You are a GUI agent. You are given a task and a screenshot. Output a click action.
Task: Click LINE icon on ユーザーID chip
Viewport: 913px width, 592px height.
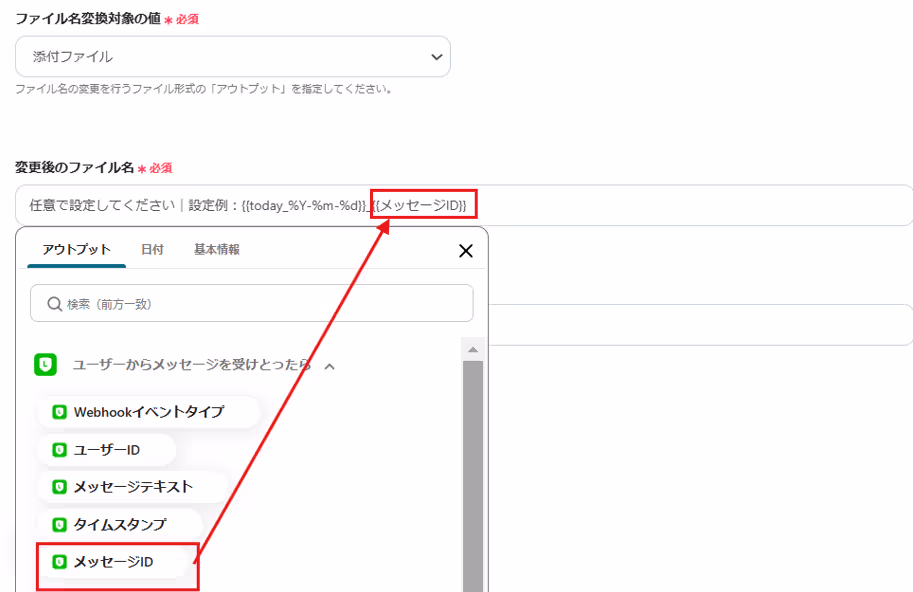59,450
